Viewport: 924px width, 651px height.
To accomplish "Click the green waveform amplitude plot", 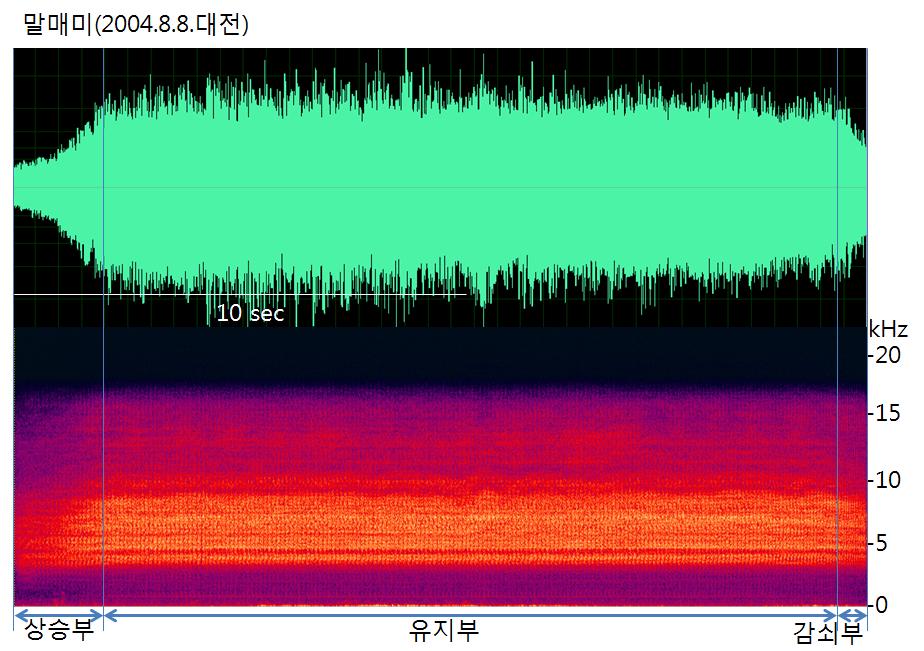I will click(440, 187).
